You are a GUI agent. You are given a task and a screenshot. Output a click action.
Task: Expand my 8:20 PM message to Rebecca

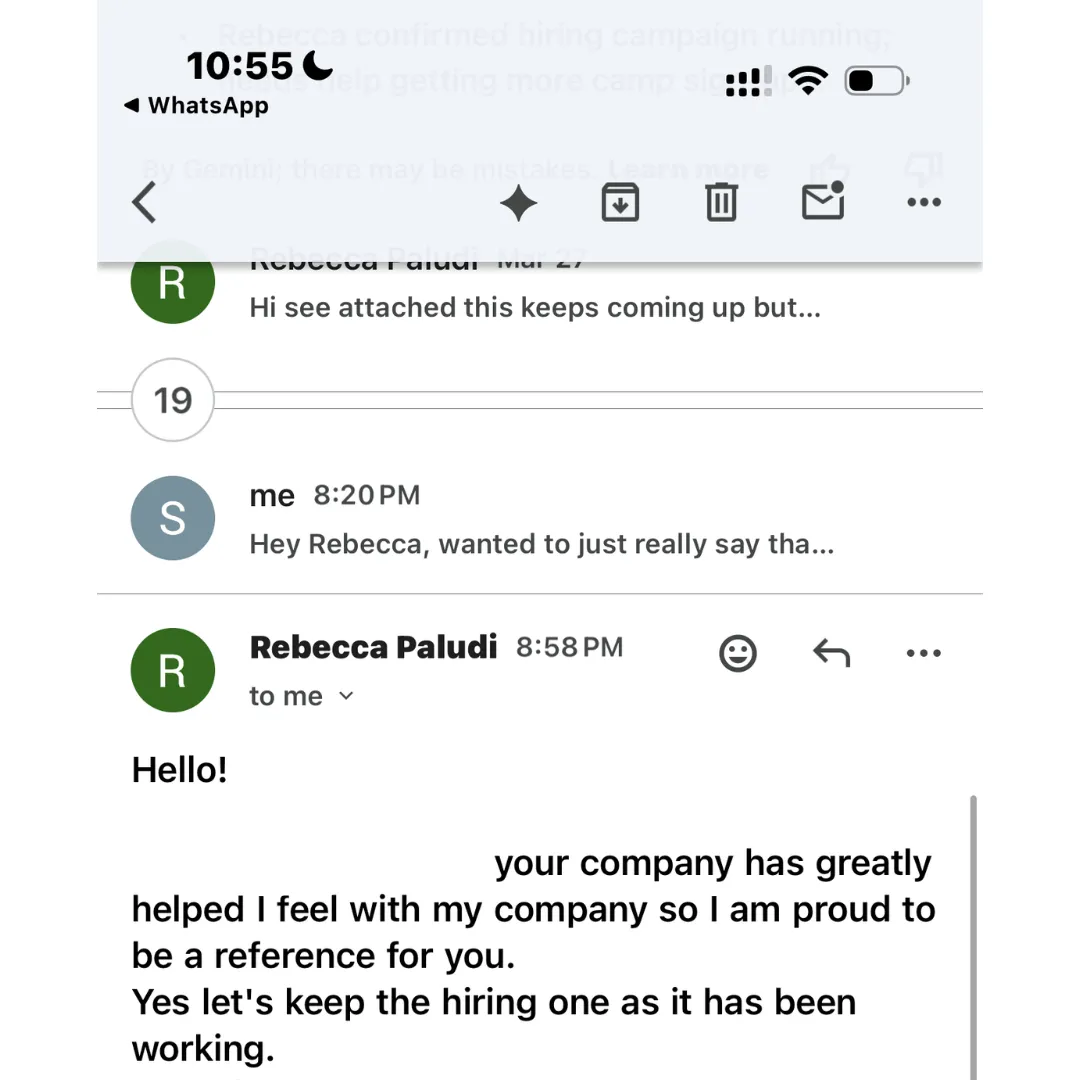(539, 519)
